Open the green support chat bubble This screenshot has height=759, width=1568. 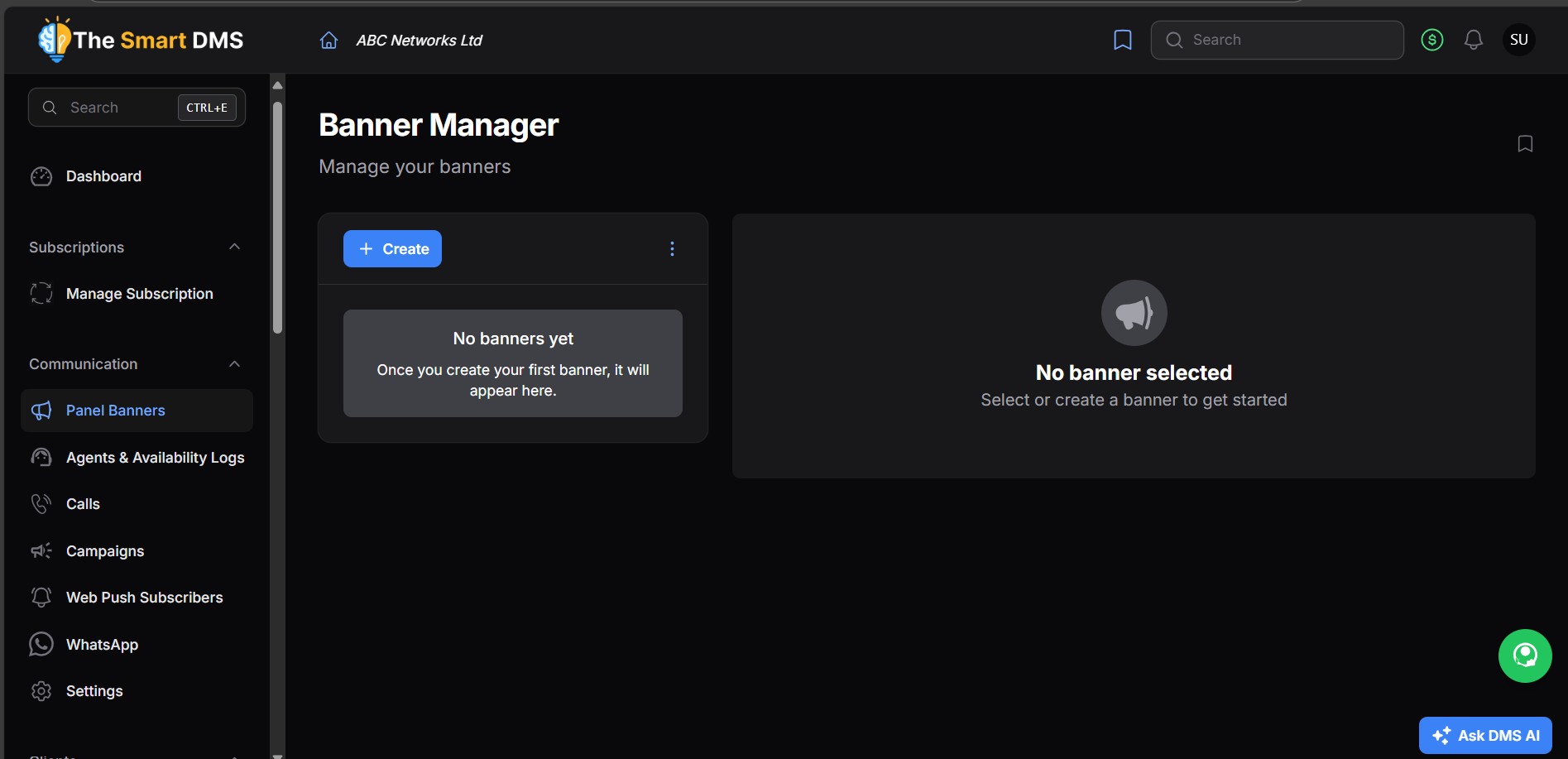(1524, 656)
